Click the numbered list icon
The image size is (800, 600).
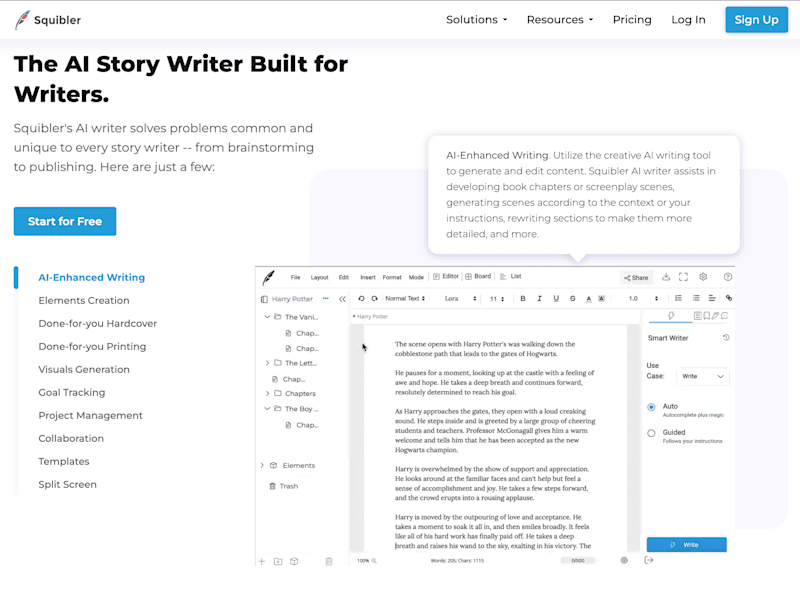click(678, 298)
